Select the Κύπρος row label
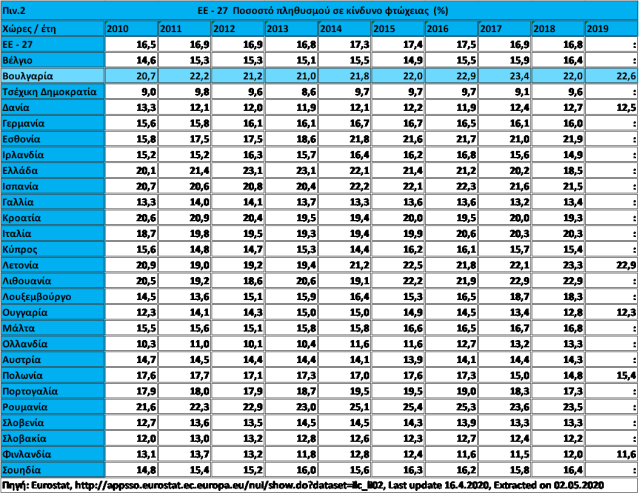639x494 pixels. 52,249
